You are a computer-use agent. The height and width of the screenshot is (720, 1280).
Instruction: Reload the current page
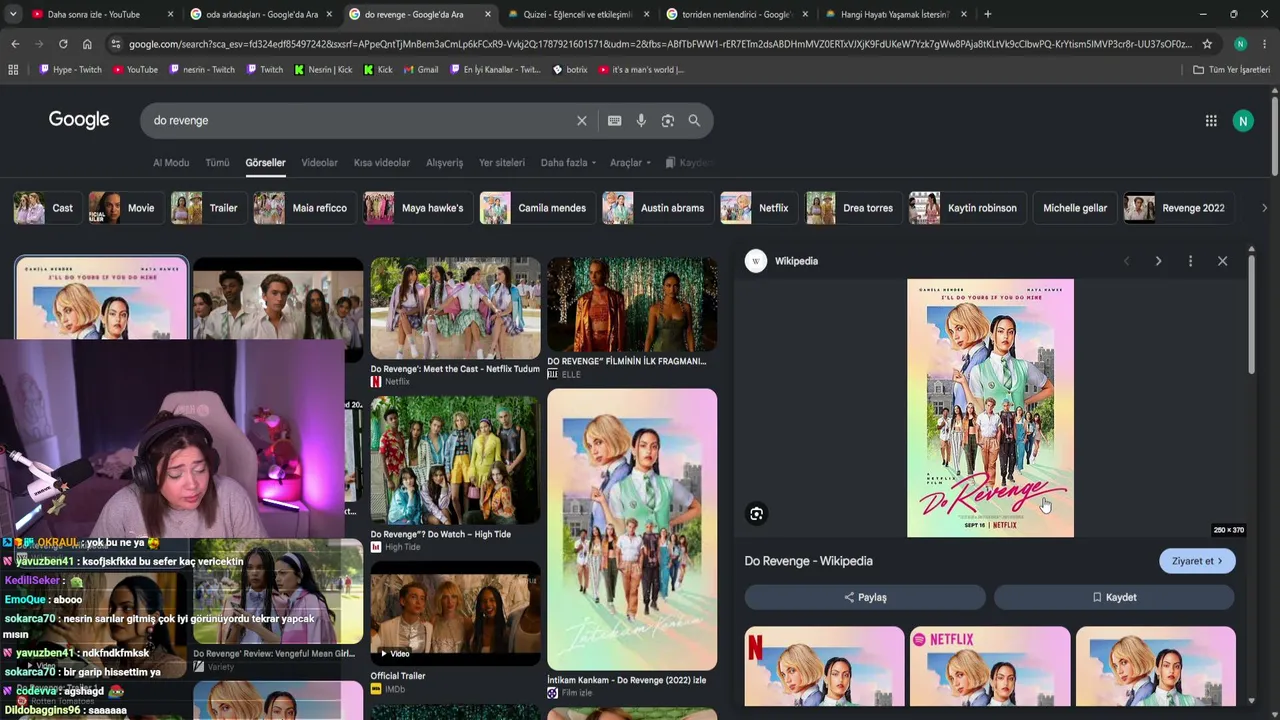coord(63,44)
